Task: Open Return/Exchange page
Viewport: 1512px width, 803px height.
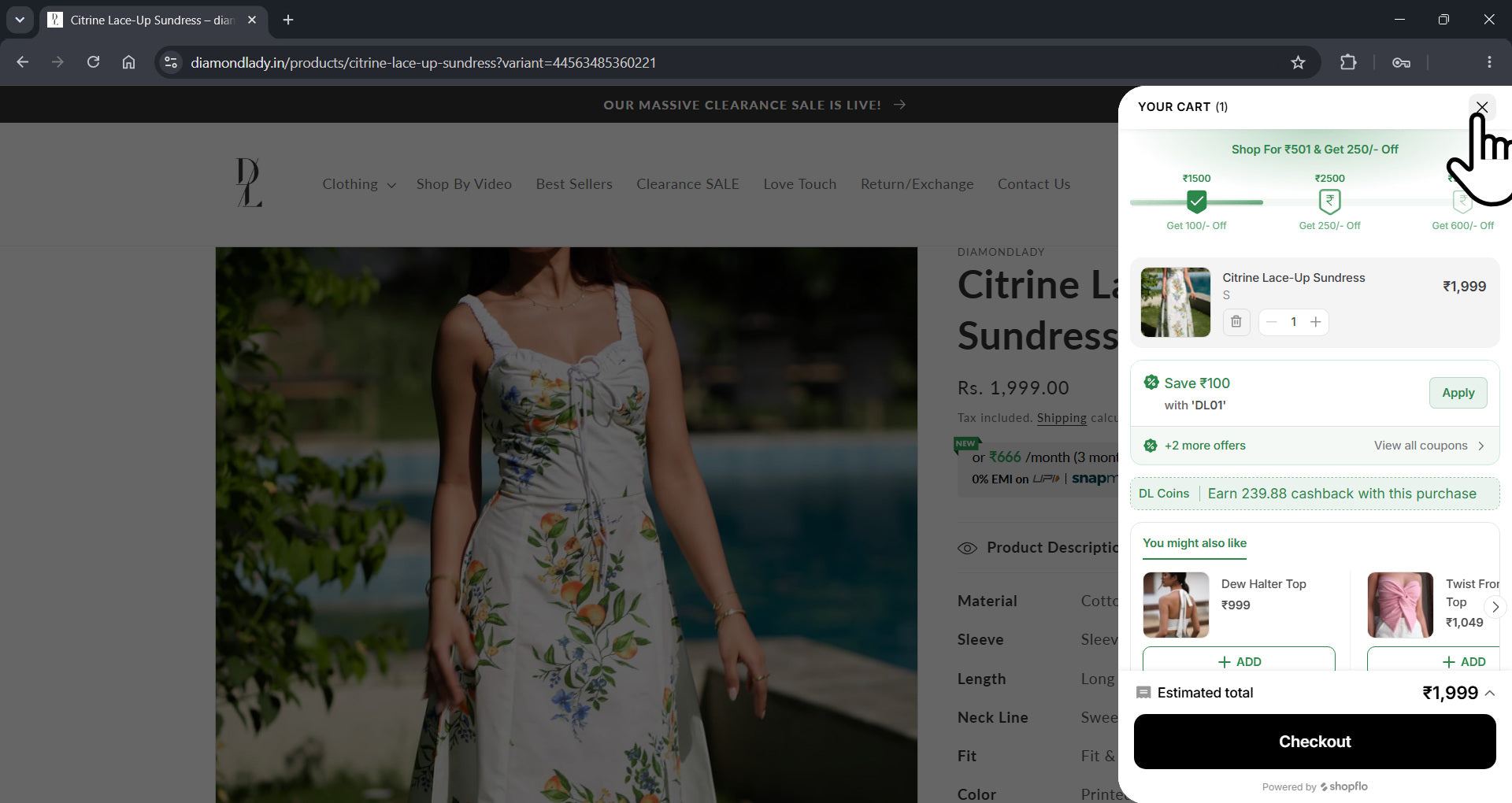Action: point(917,184)
